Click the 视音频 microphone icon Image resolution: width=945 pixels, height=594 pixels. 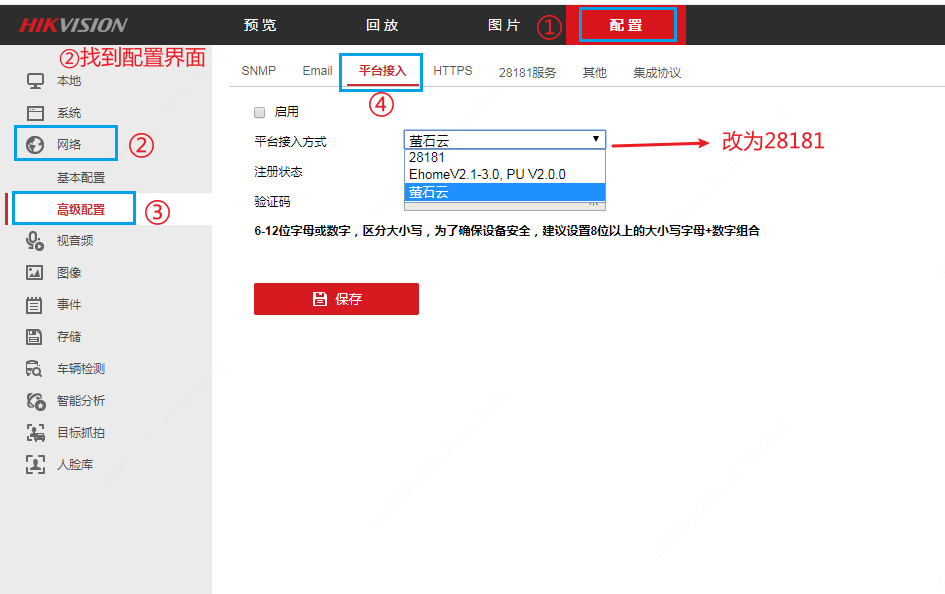coord(35,241)
